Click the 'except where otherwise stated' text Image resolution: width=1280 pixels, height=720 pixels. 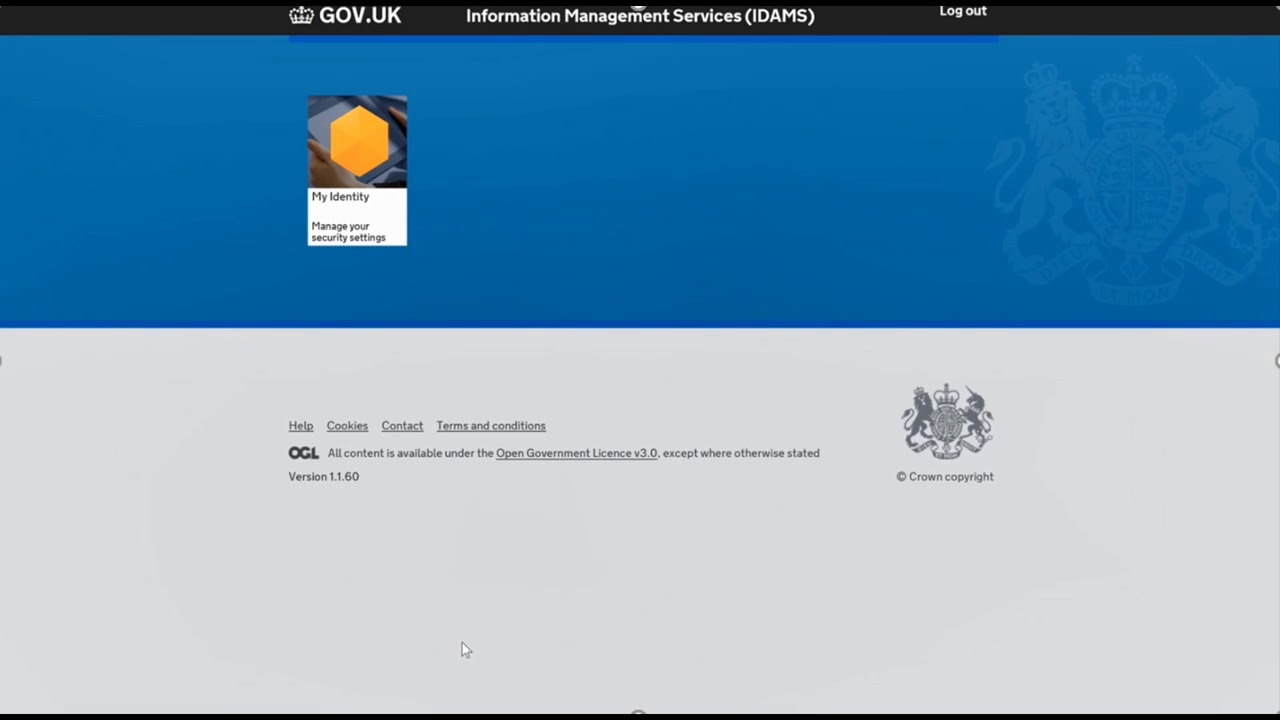(741, 453)
